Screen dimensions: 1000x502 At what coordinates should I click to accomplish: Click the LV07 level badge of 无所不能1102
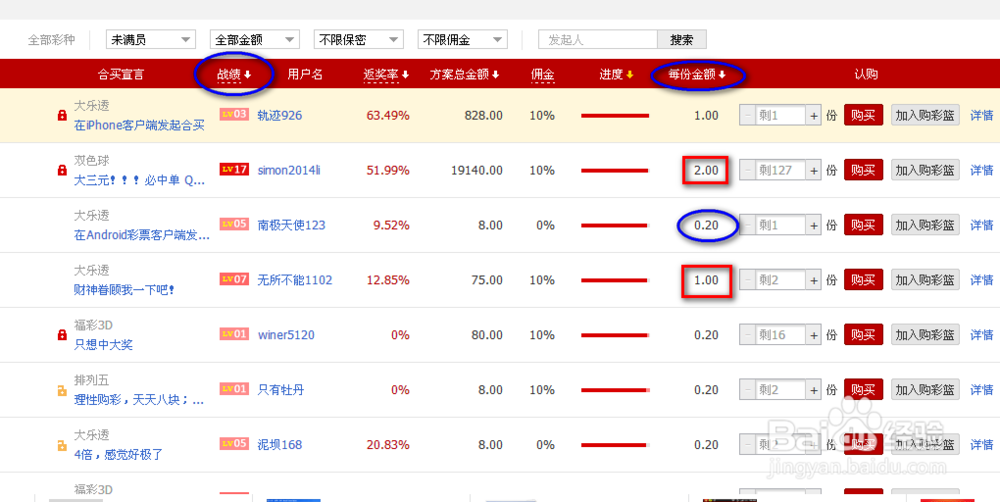point(234,279)
